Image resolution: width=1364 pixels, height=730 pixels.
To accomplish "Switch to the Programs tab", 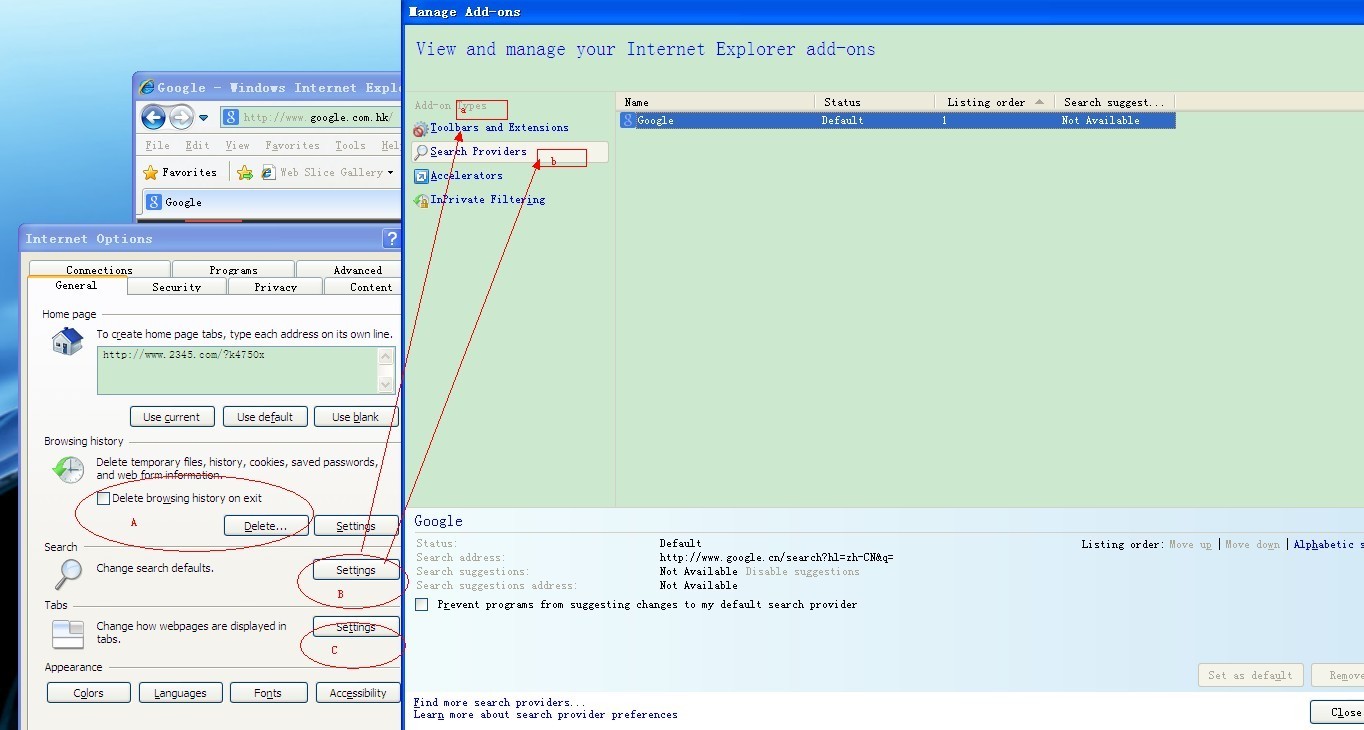I will 233,270.
